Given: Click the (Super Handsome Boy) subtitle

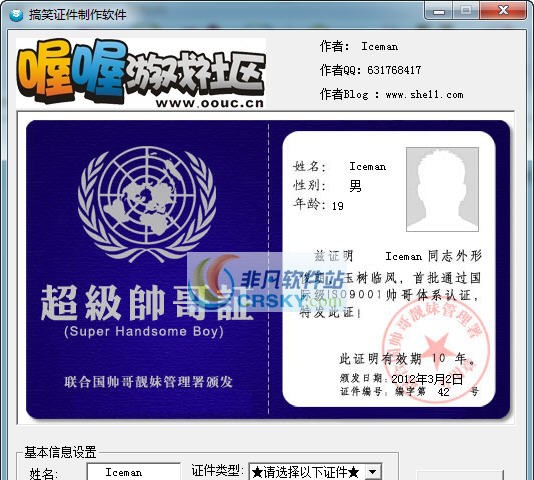Looking at the screenshot, I should [144, 331].
